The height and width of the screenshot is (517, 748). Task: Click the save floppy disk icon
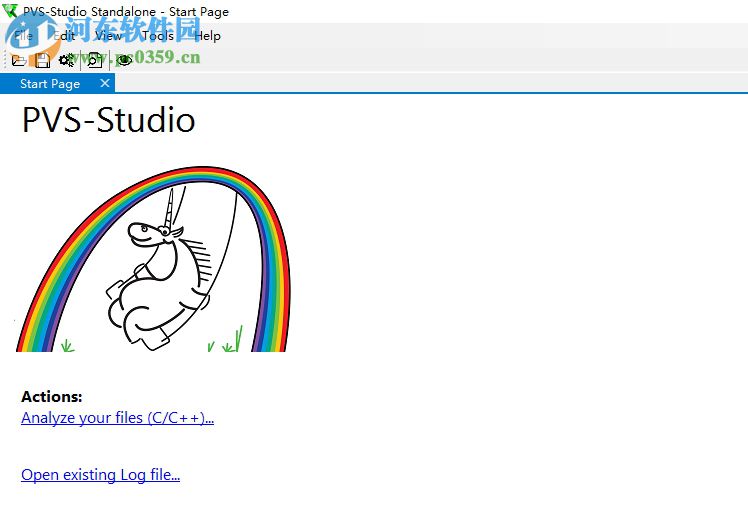(42, 60)
